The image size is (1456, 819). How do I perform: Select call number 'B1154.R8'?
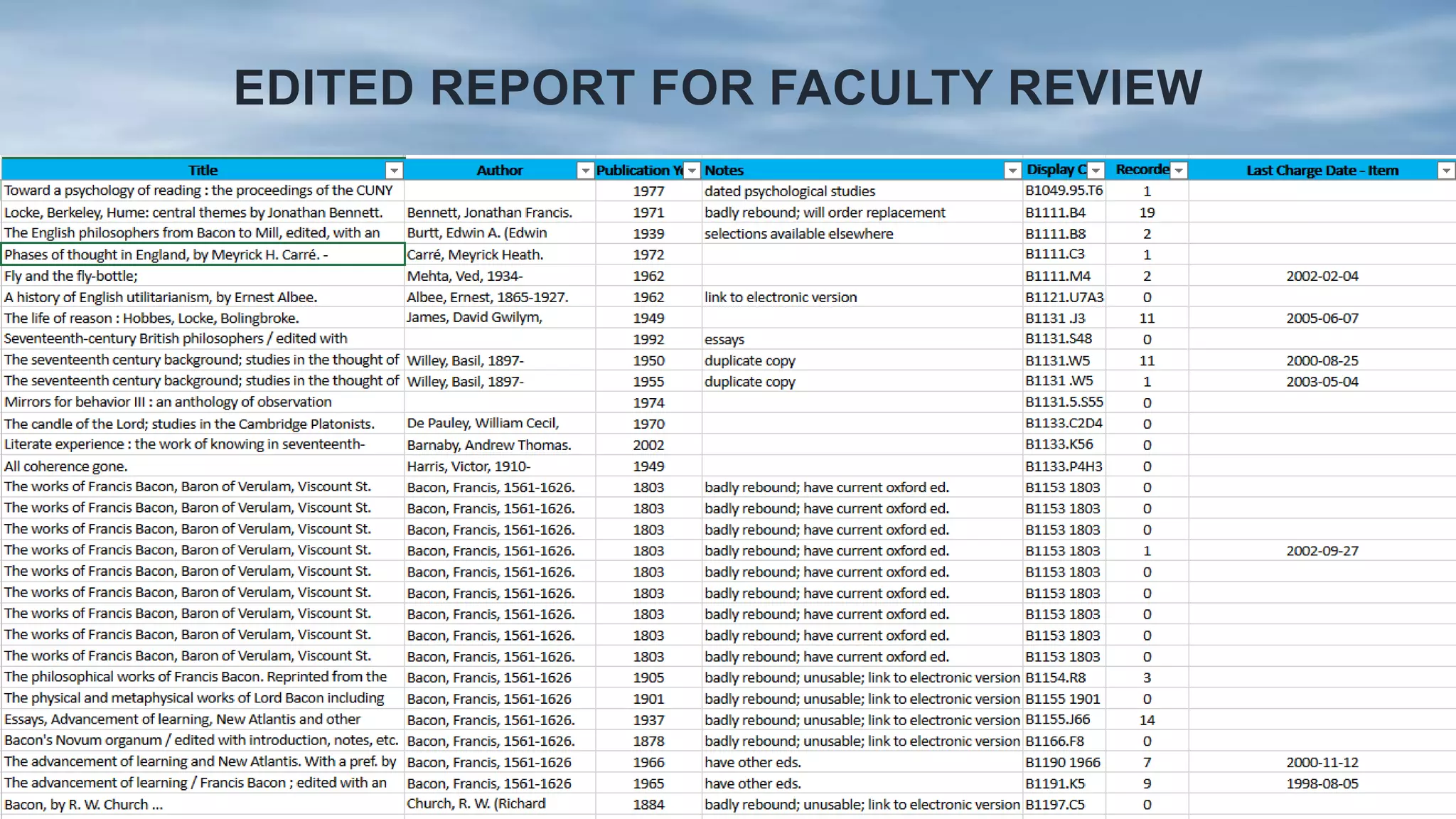pyautogui.click(x=1064, y=678)
